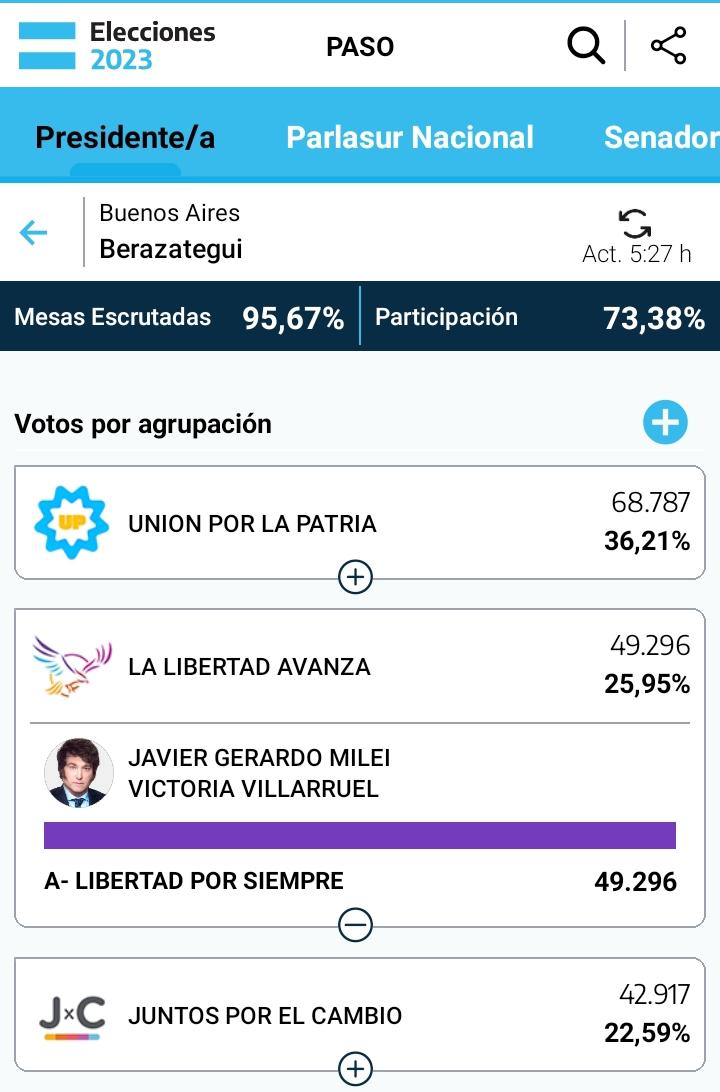Expand Union por la Patria details

pyautogui.click(x=355, y=577)
